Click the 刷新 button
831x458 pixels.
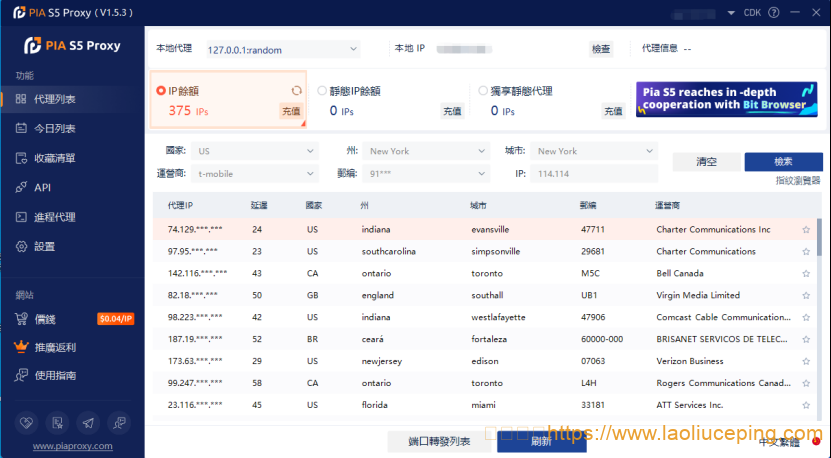(x=541, y=442)
